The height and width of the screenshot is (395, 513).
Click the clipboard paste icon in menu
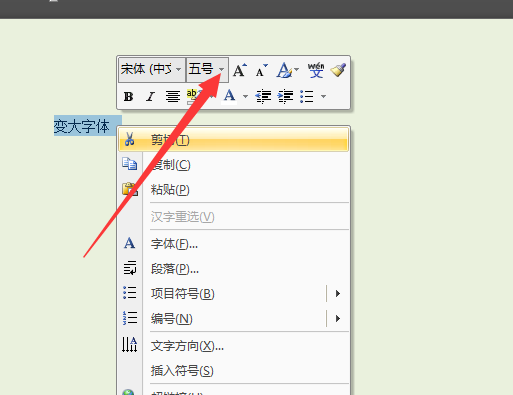point(130,189)
